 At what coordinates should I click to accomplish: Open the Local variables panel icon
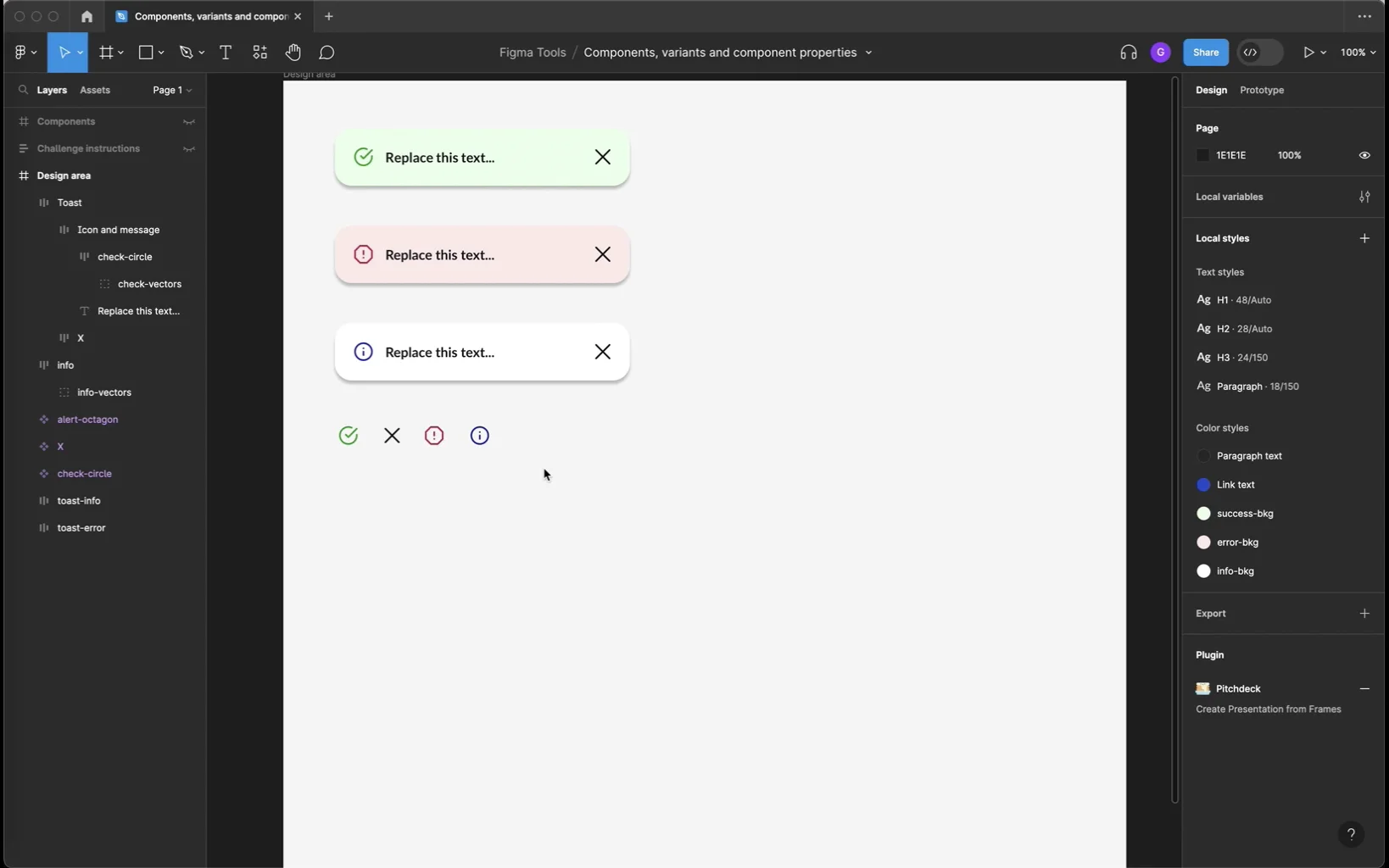coord(1365,197)
